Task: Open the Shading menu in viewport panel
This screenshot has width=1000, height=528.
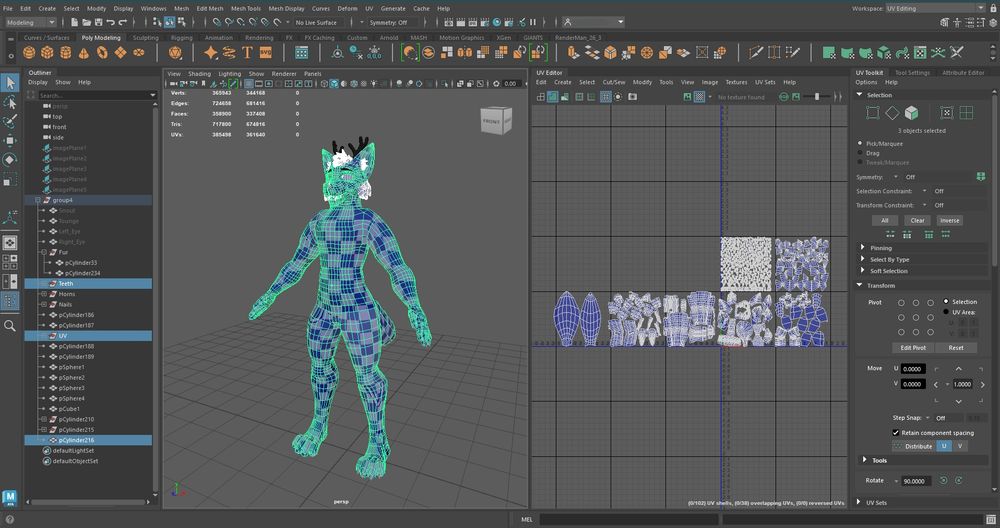Action: [x=199, y=74]
